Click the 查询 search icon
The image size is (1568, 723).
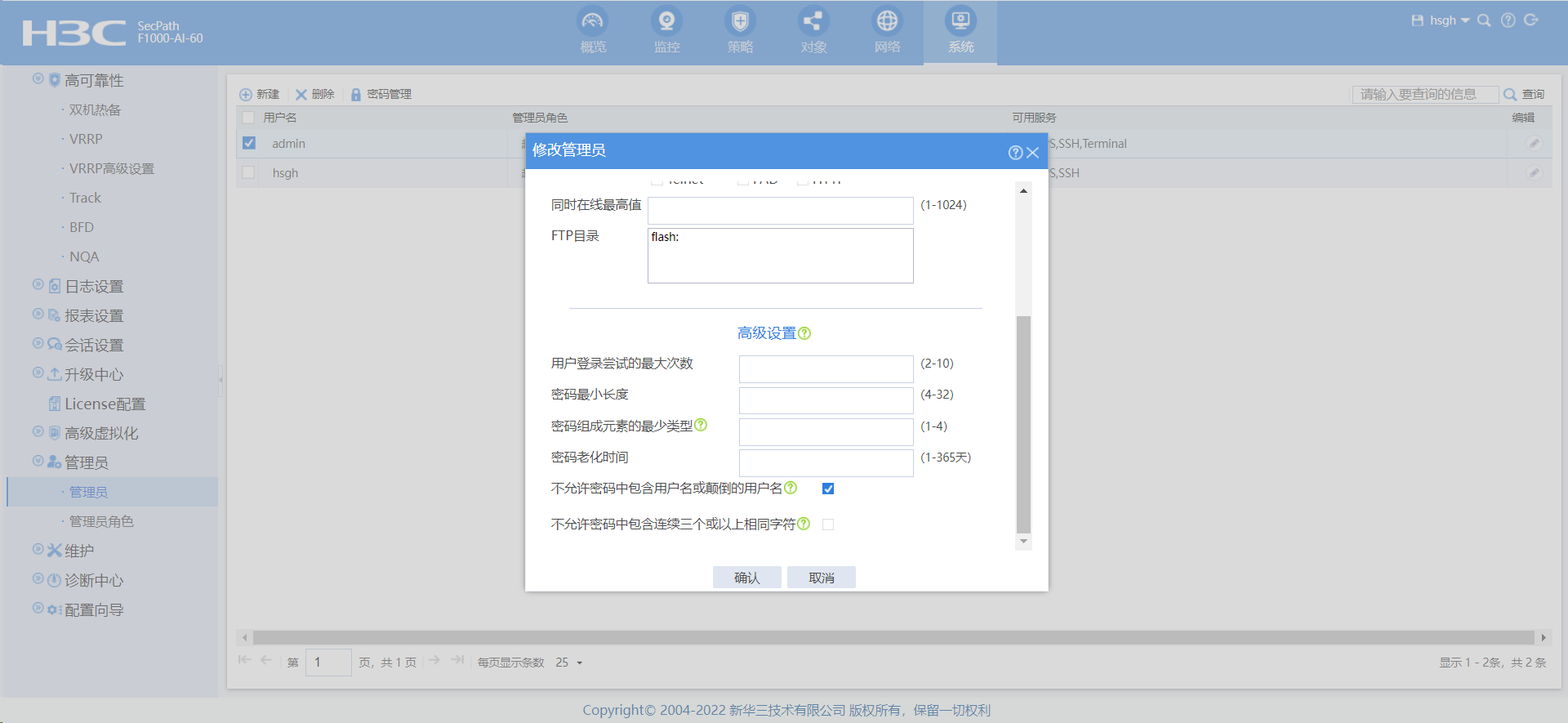[x=1510, y=95]
